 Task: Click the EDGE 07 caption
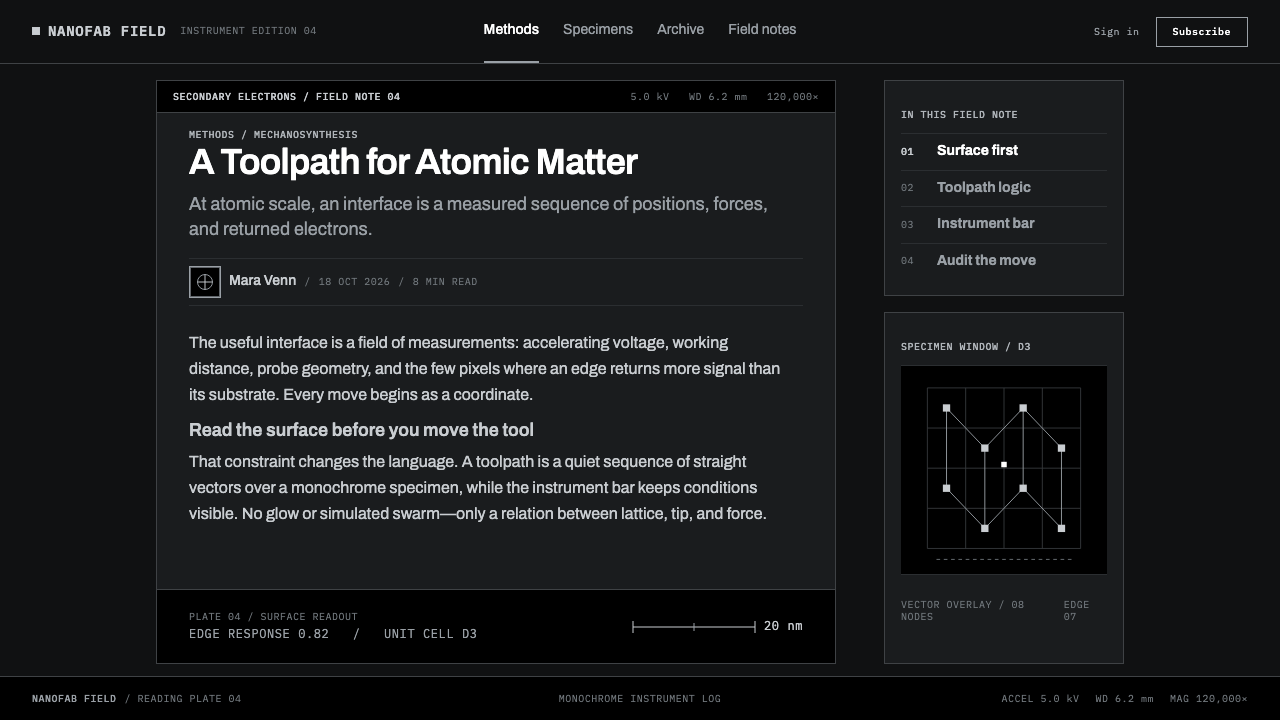pos(1077,611)
